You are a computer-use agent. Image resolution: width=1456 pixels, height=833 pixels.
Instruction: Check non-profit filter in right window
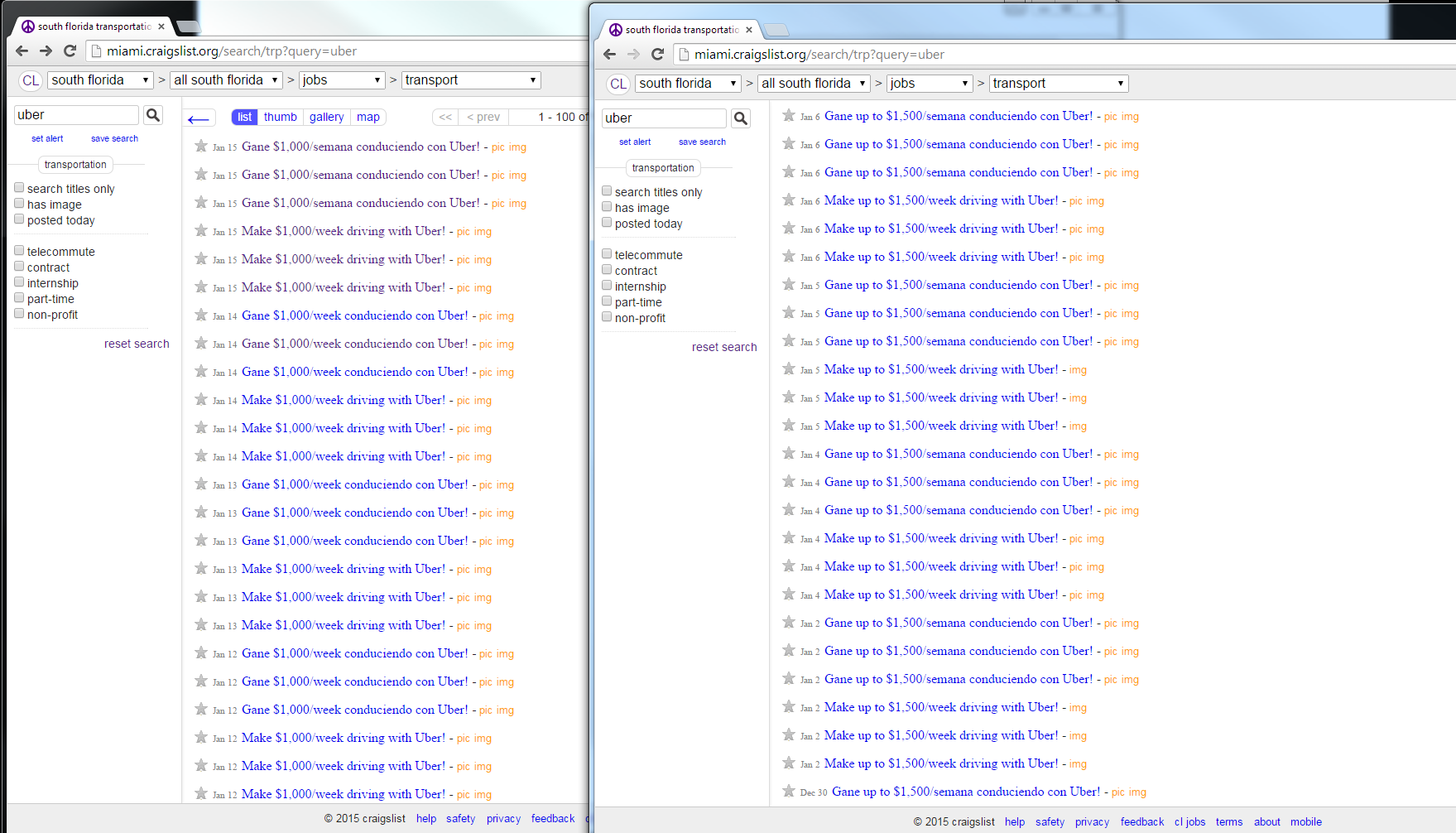(607, 317)
